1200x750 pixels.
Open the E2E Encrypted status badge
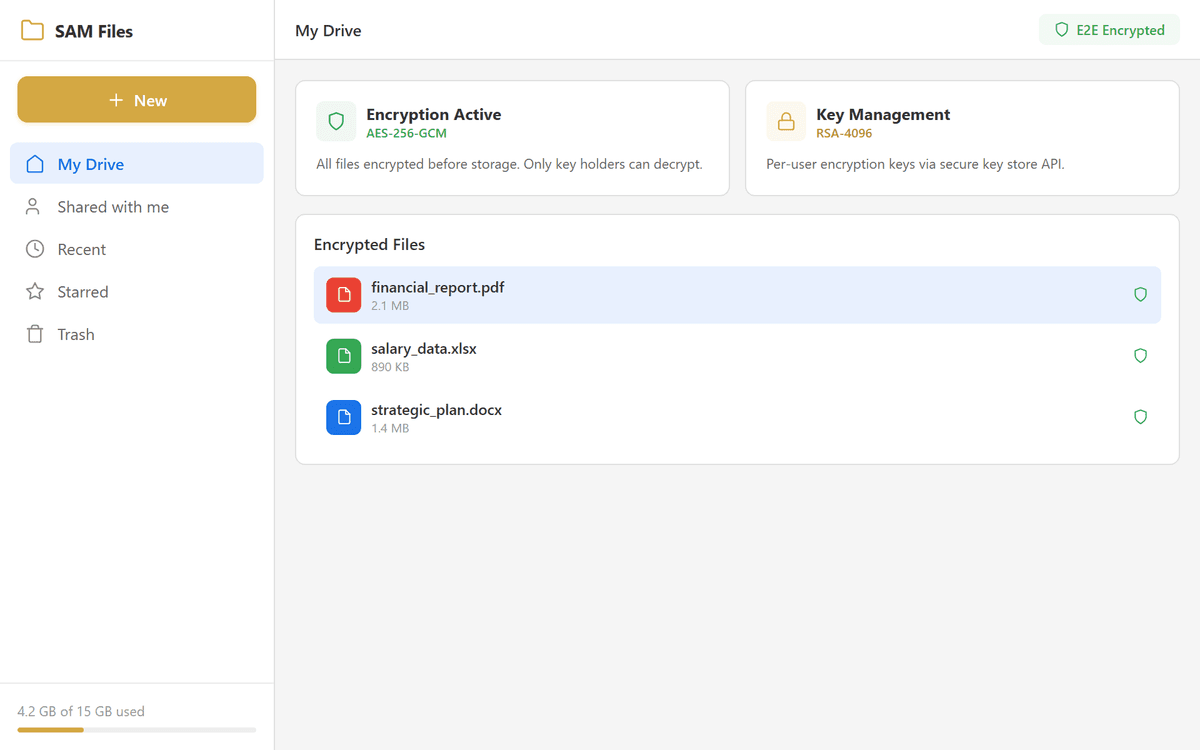(1109, 30)
